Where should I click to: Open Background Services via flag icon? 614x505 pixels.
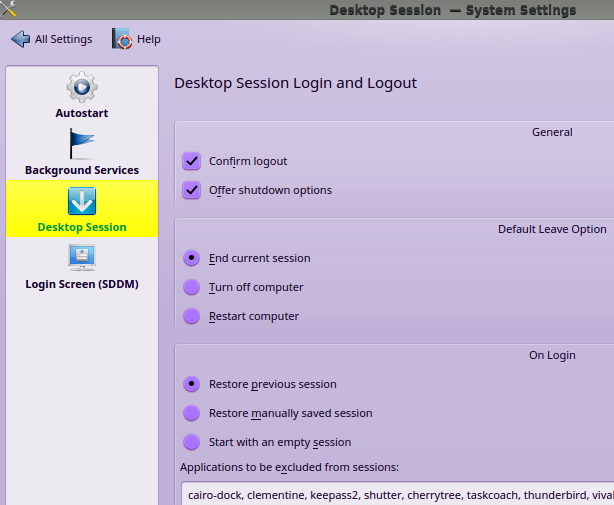pyautogui.click(x=81, y=144)
